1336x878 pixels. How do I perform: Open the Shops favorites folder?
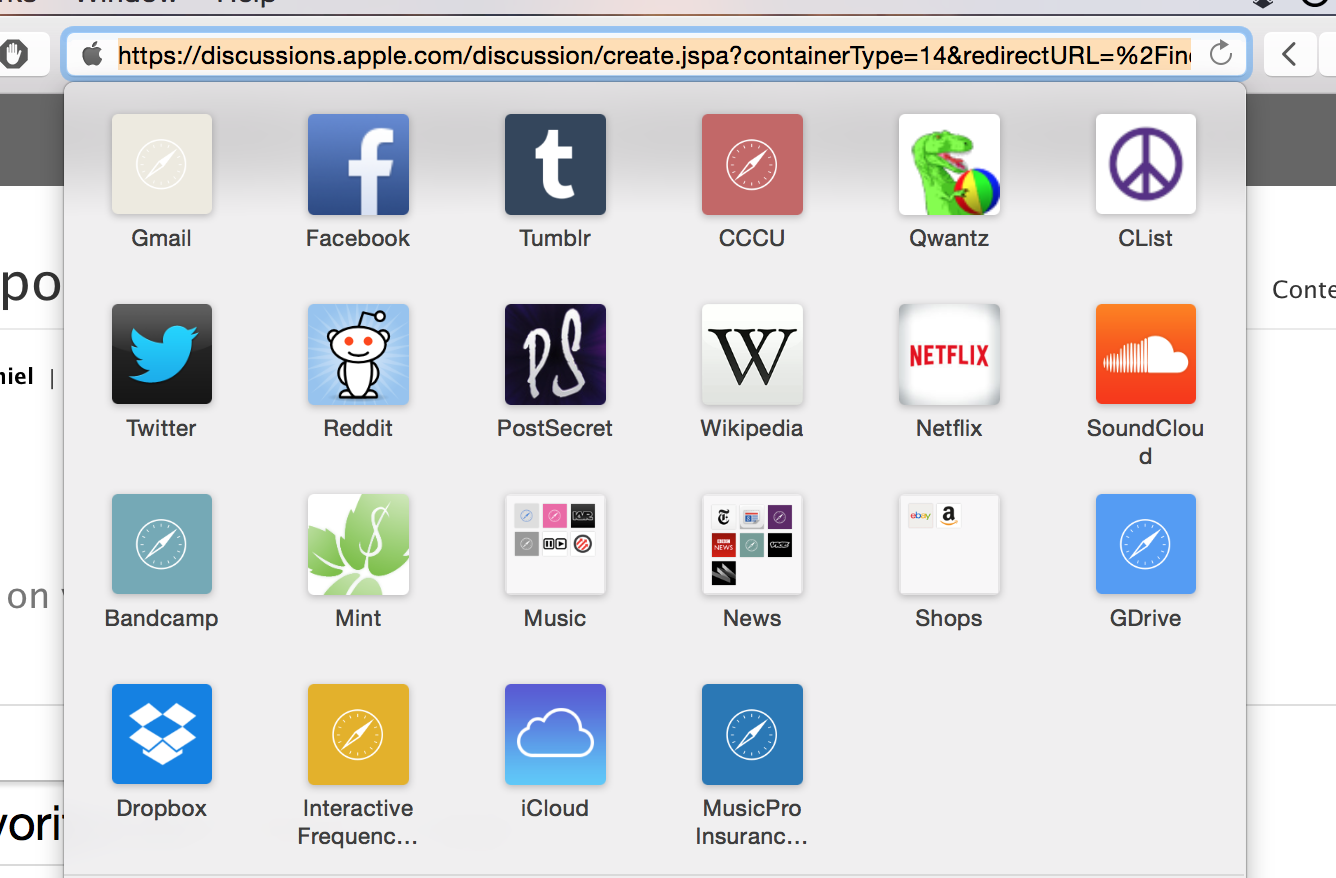click(x=949, y=544)
